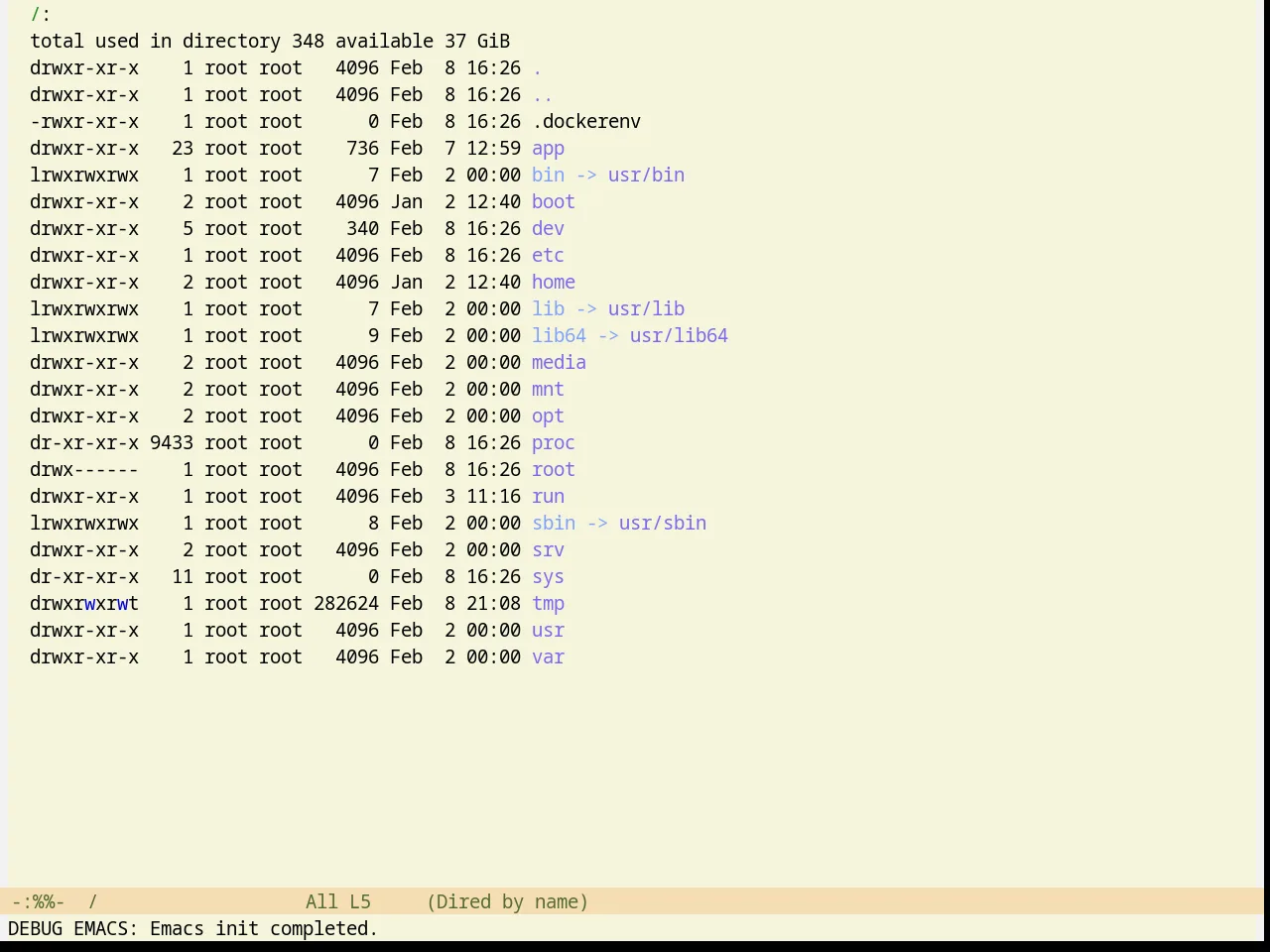
Task: Open the proc directory
Action: tap(554, 443)
